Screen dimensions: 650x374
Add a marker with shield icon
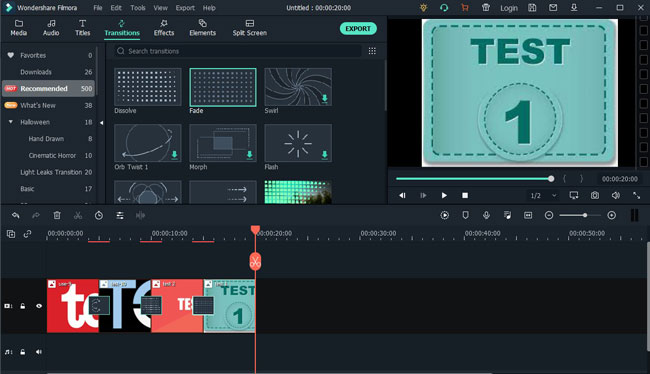466,215
